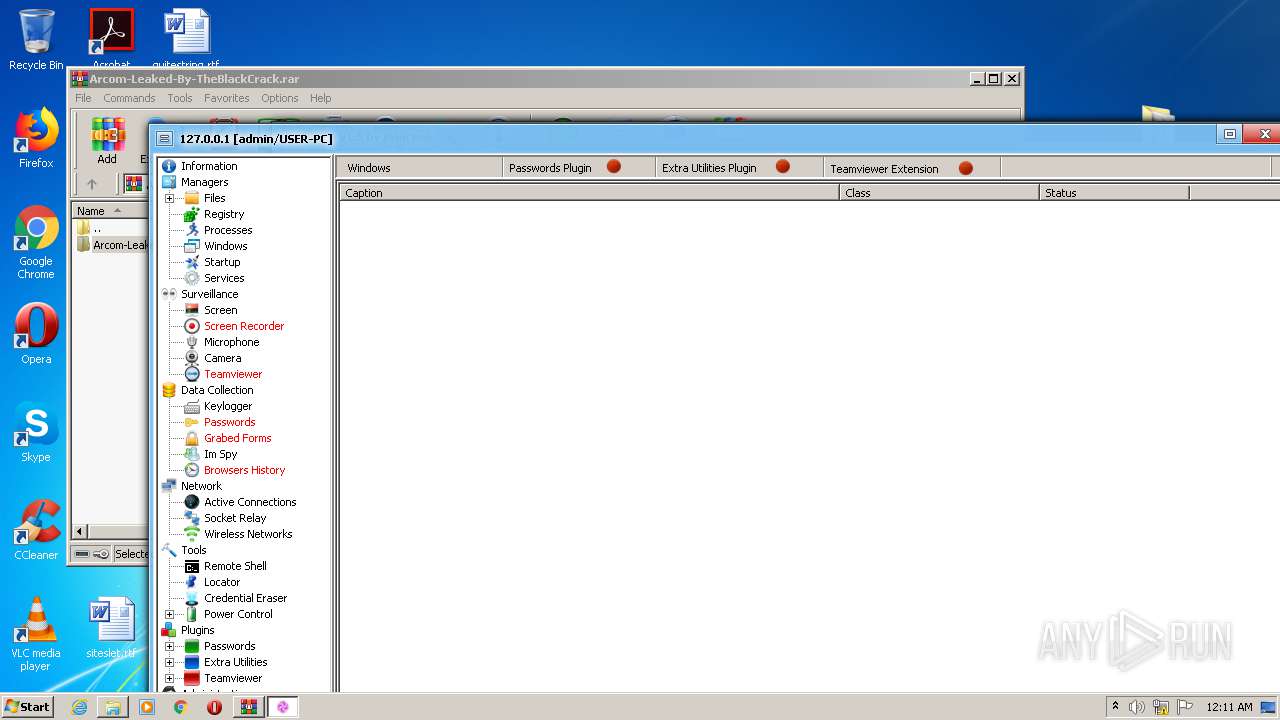Select the Grabed Forms lock icon
This screenshot has height=720, width=1280.
point(192,438)
